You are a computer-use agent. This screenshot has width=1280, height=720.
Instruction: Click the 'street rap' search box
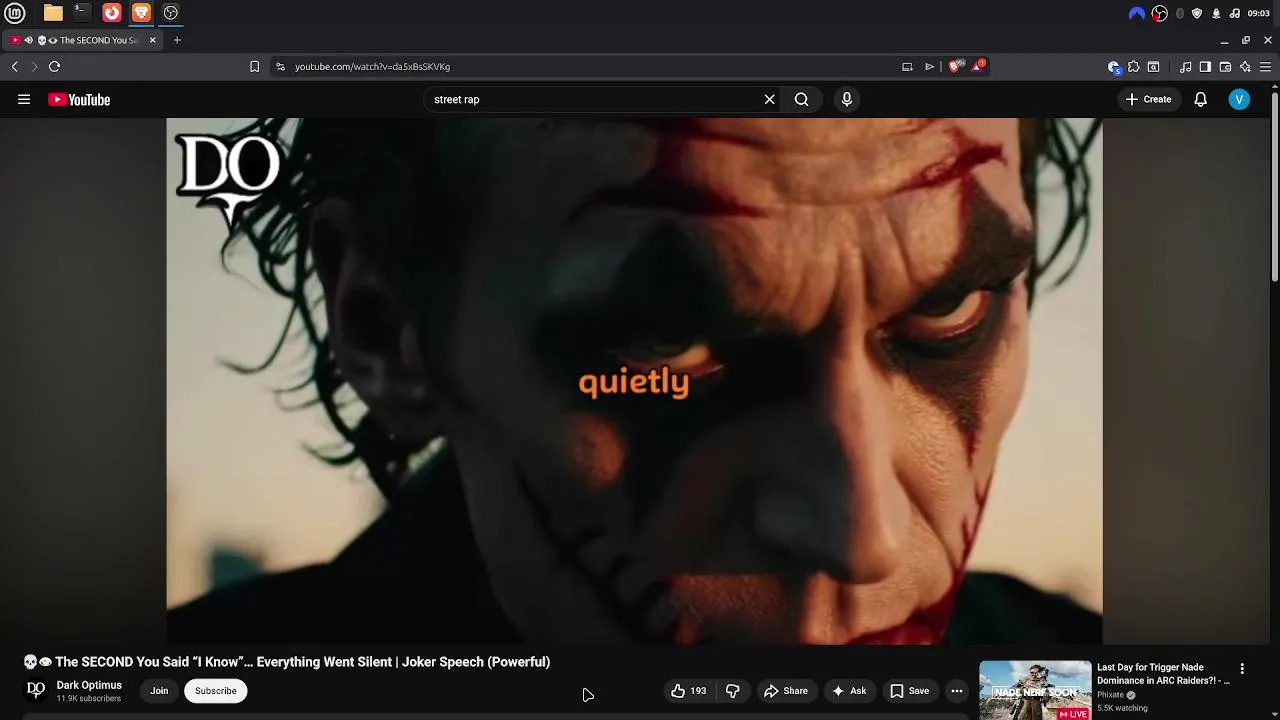click(590, 99)
